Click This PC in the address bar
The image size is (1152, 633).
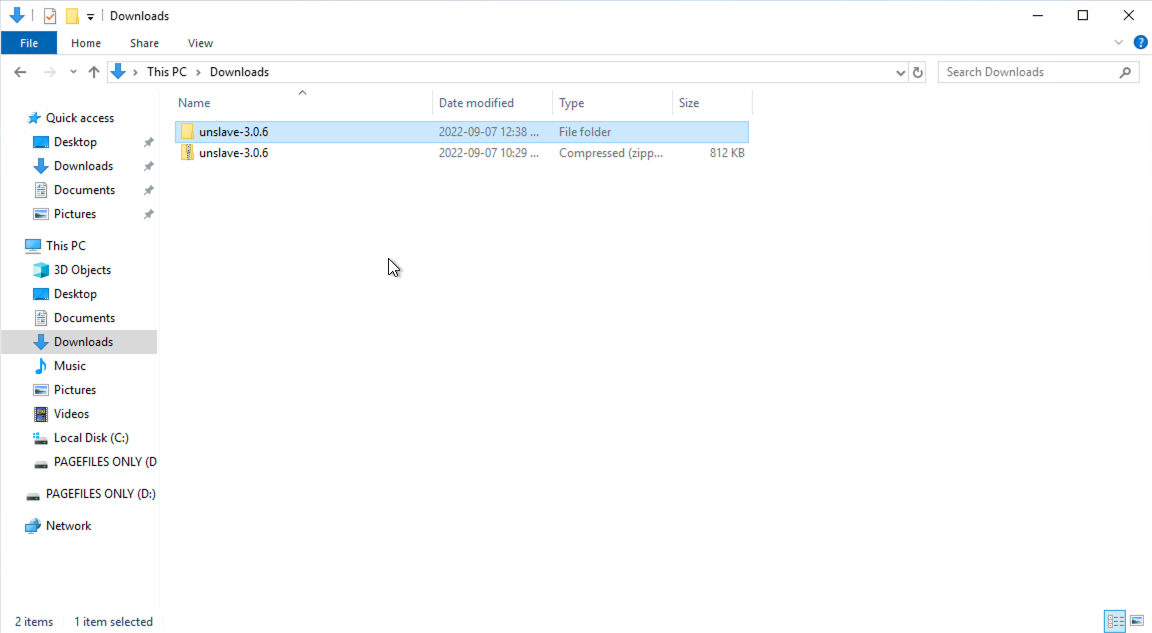click(x=167, y=72)
